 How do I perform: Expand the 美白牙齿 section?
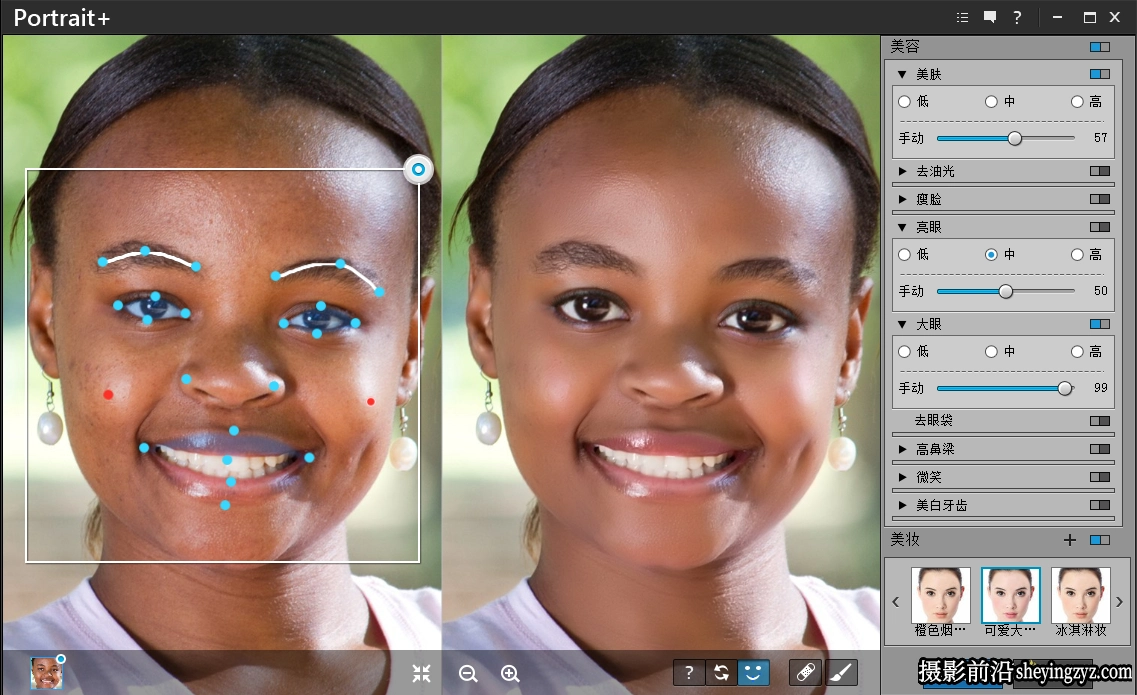pos(902,505)
